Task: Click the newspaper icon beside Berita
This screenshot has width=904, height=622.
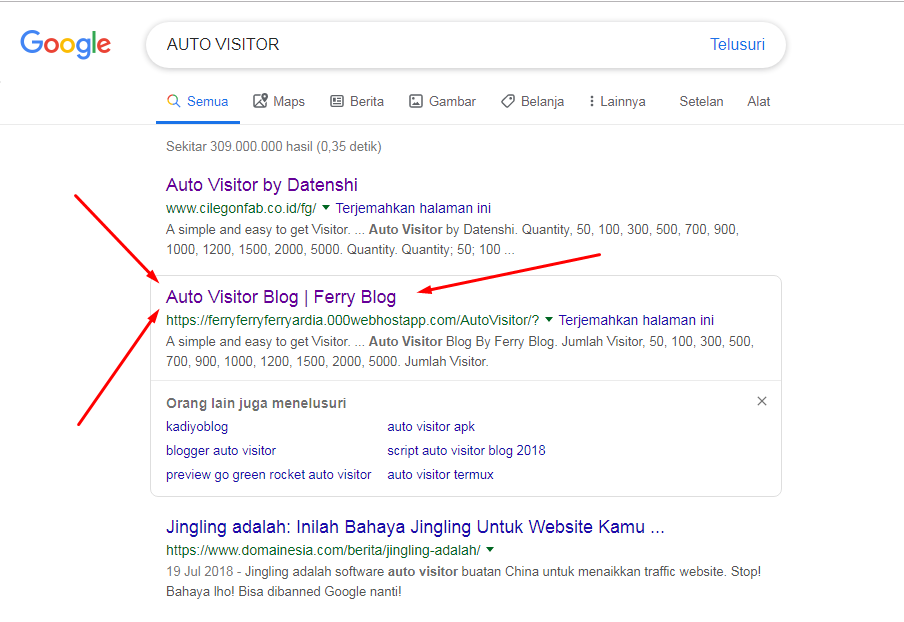Action: (x=337, y=101)
